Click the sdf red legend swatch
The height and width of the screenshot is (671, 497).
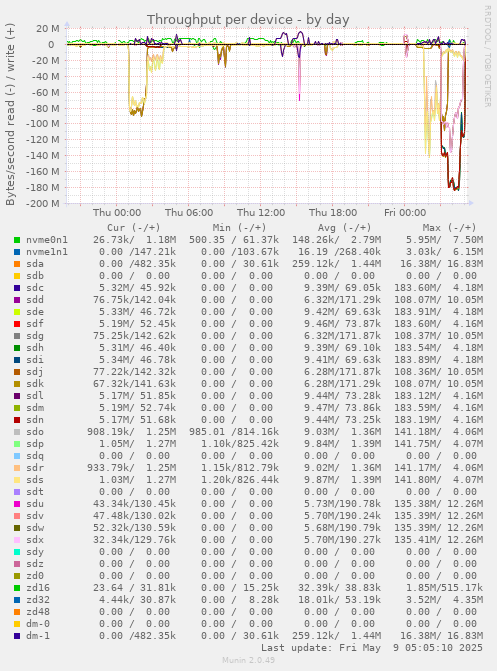pyautogui.click(x=17, y=324)
